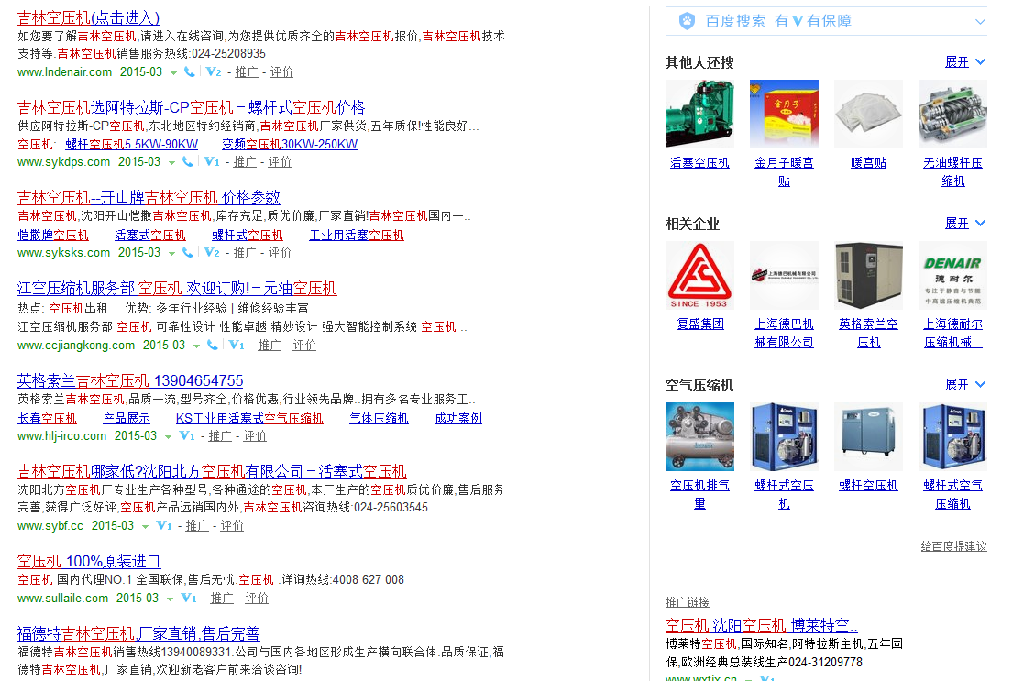Open the 空压机 100%原装进口 result
This screenshot has height=681, width=1024.
(89, 561)
